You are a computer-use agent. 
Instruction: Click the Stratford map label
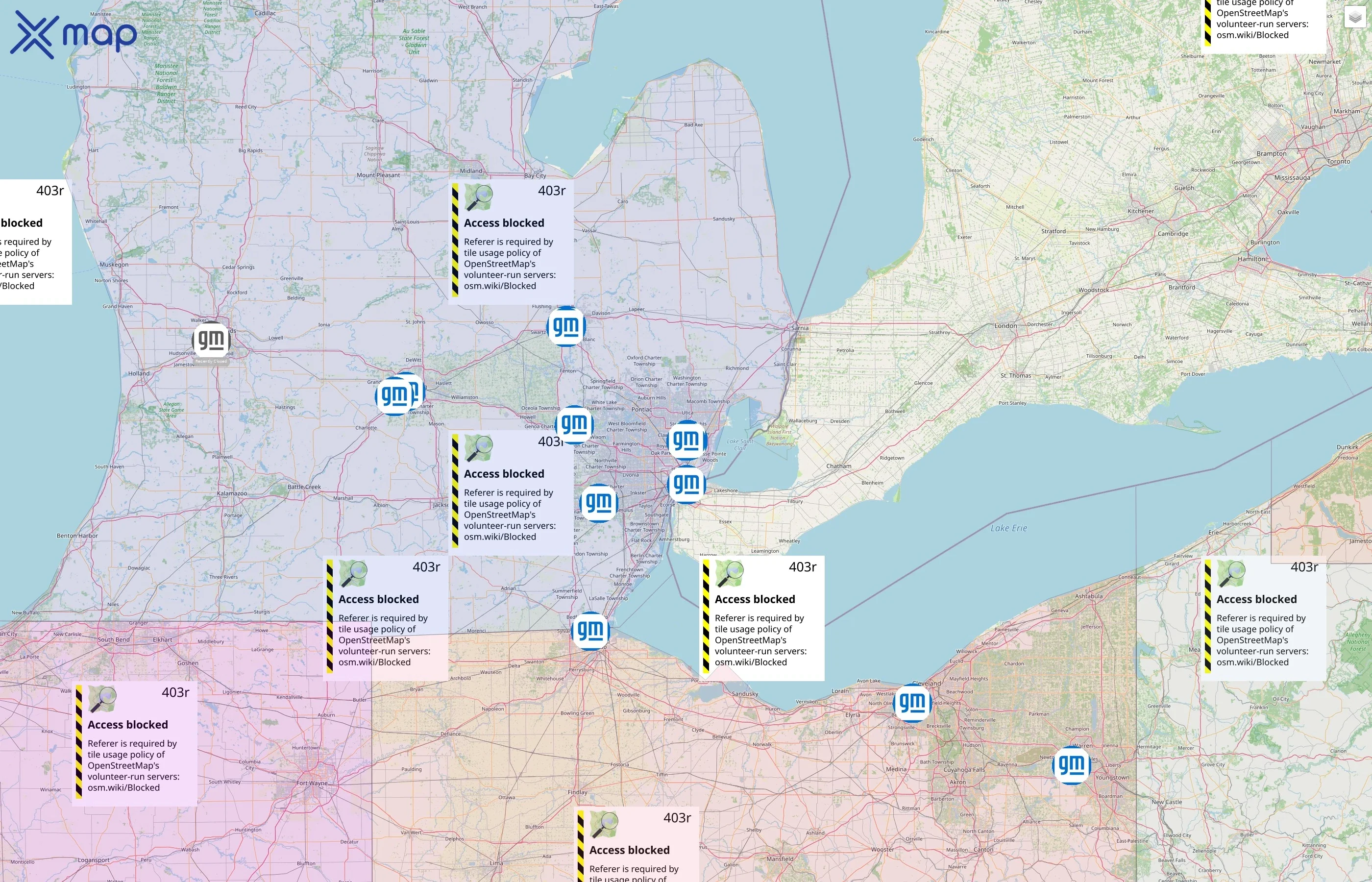tap(1053, 231)
